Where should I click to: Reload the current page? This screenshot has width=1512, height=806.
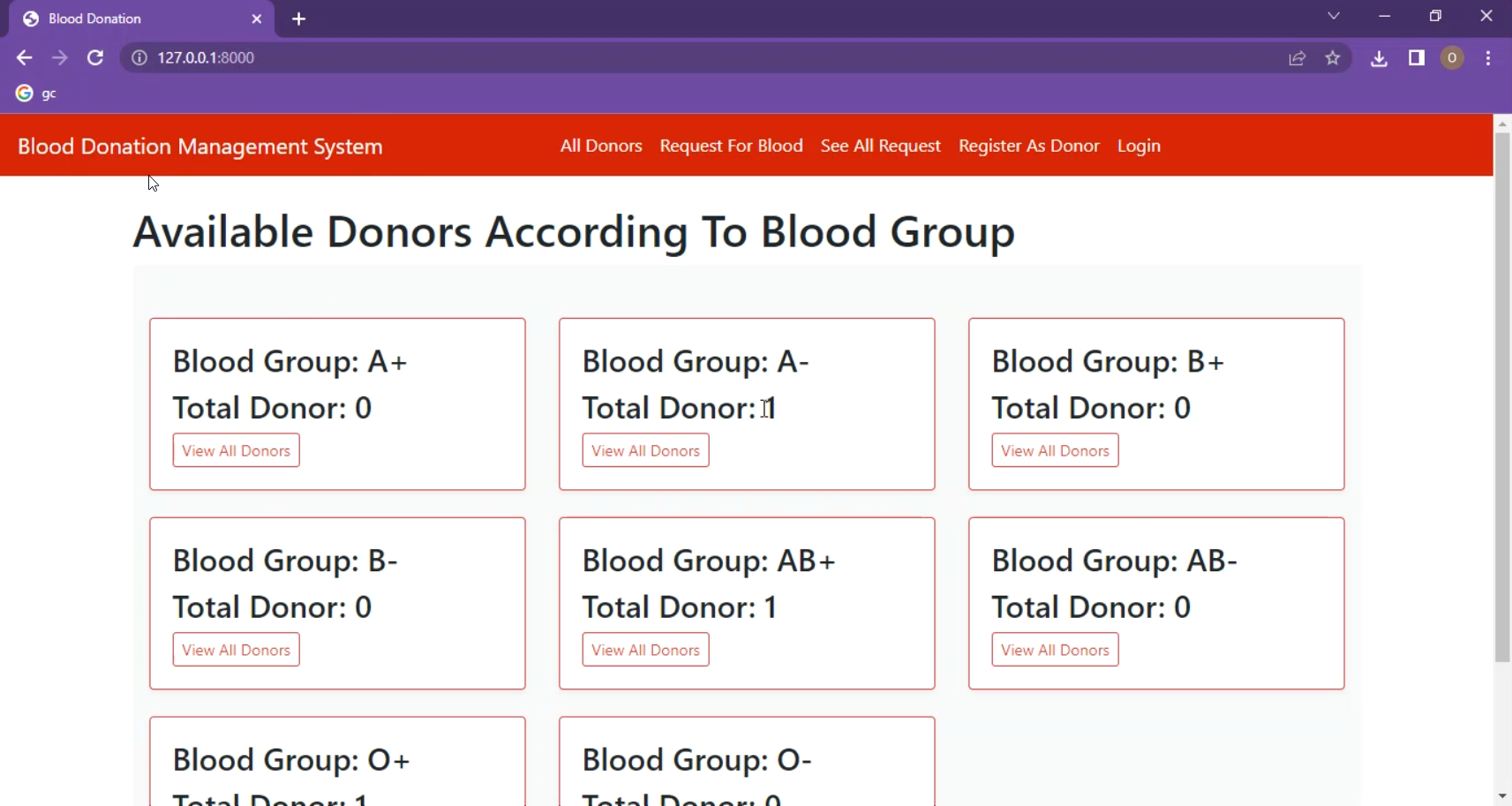(95, 57)
